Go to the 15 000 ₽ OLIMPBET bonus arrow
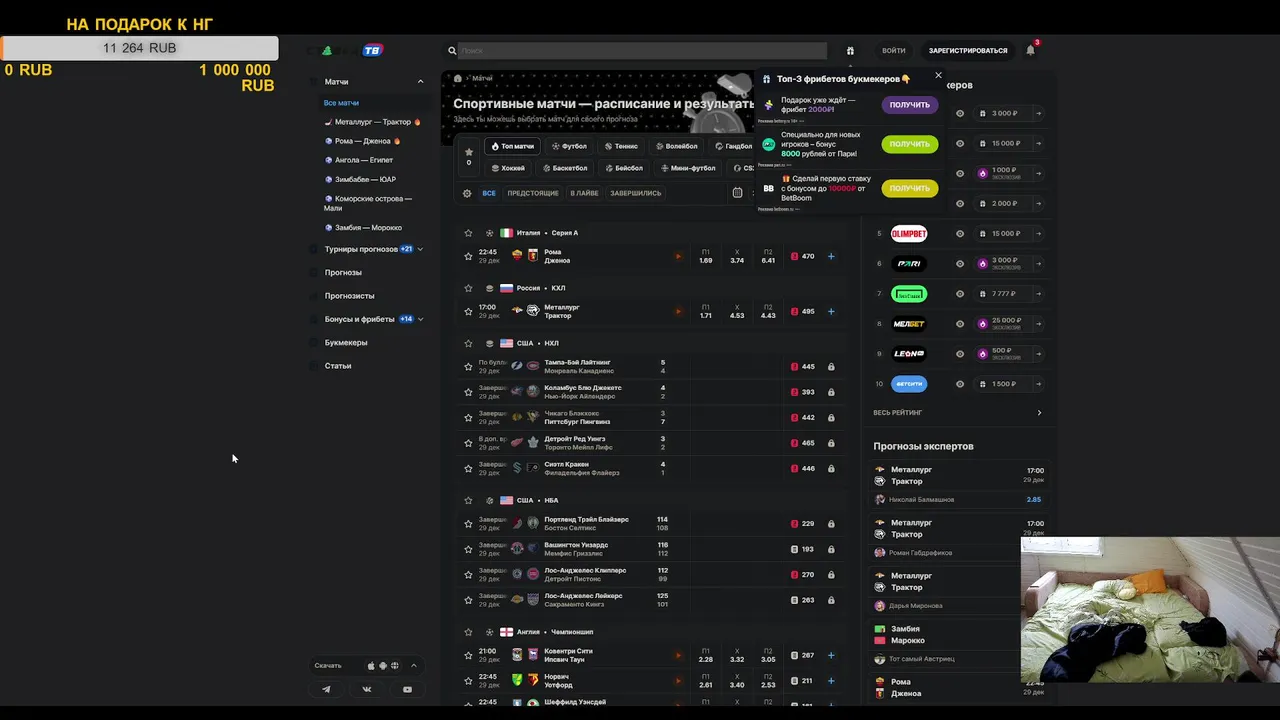1280x720 pixels. pyautogui.click(x=1039, y=234)
